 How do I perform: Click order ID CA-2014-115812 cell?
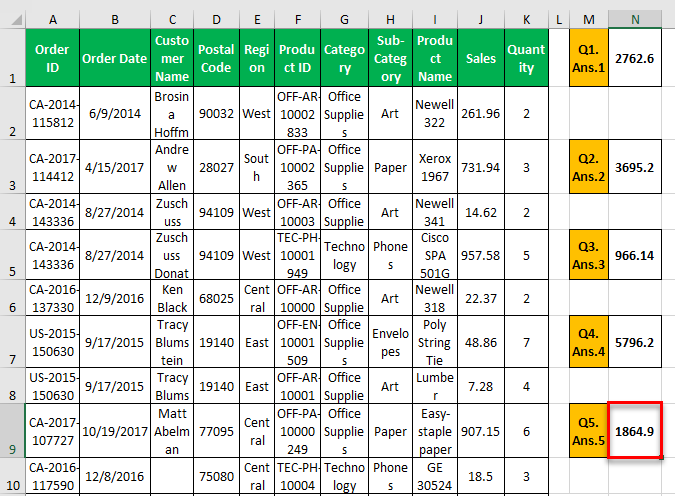pyautogui.click(x=53, y=113)
